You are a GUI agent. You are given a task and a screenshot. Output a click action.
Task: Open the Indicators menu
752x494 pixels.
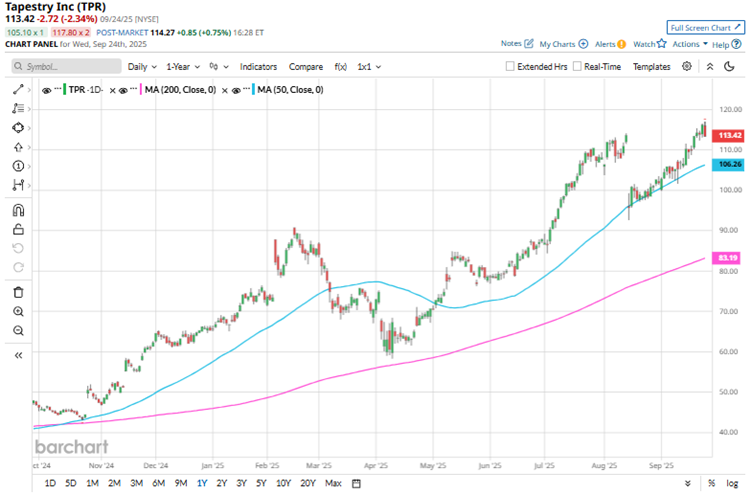tap(258, 67)
